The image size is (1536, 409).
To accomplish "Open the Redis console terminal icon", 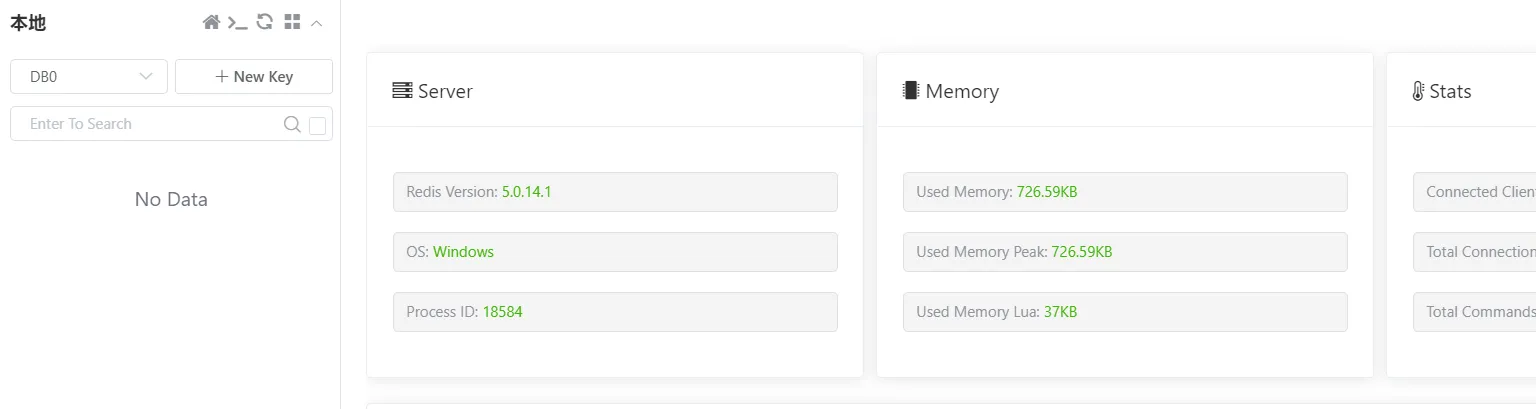I will [x=237, y=22].
